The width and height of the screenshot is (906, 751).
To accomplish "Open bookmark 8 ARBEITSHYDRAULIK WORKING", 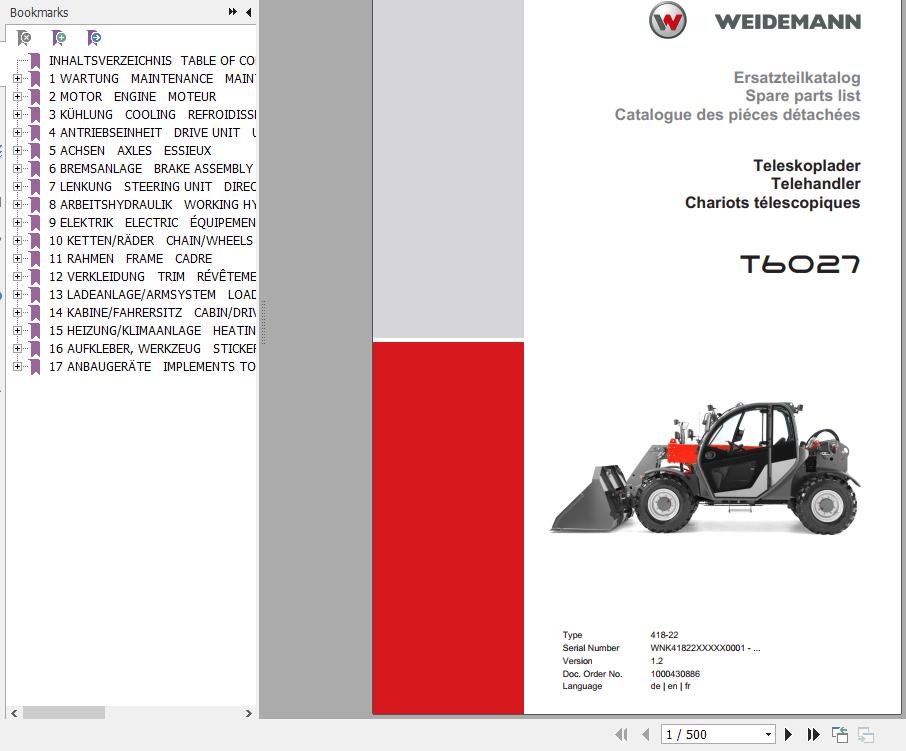I will click(153, 205).
